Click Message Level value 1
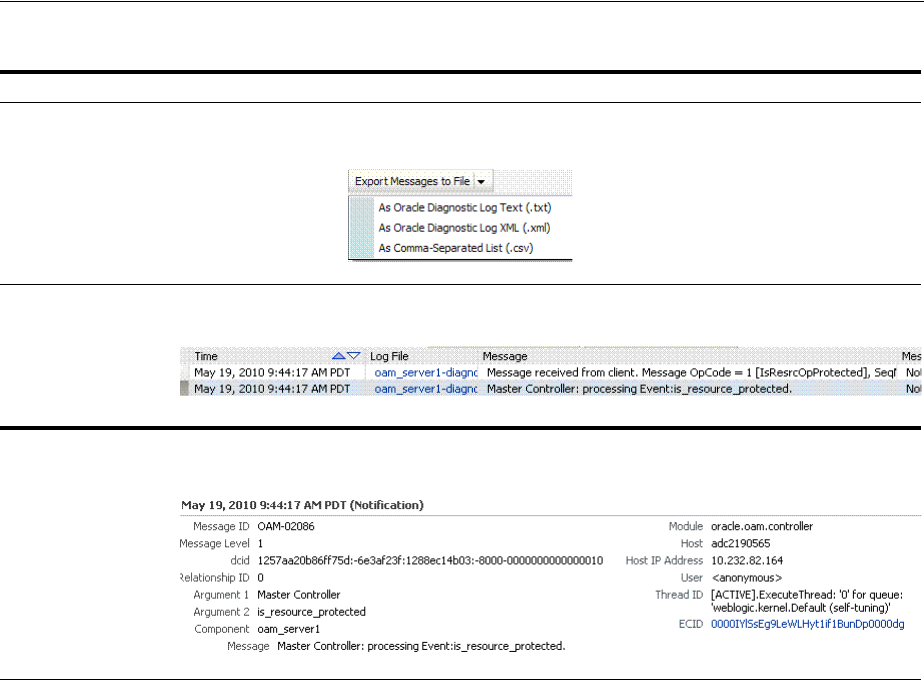924x680 pixels. 260,543
